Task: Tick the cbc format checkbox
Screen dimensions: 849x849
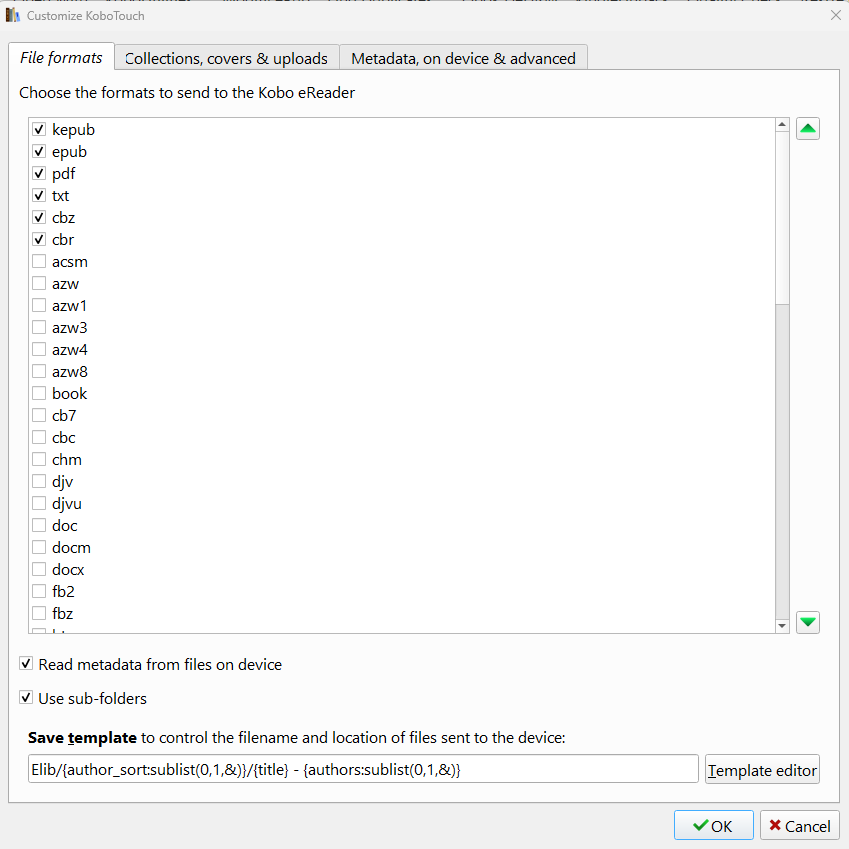Action: (x=39, y=437)
